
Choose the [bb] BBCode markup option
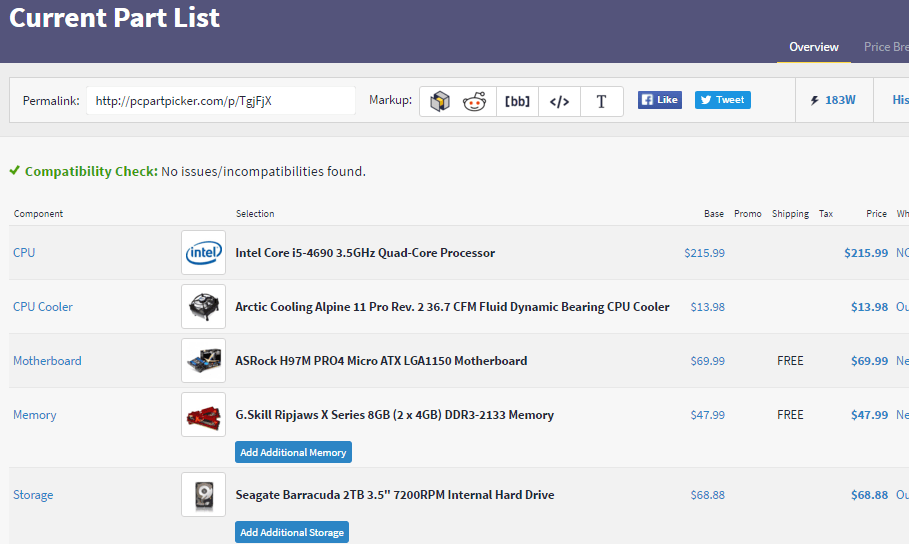(x=517, y=101)
